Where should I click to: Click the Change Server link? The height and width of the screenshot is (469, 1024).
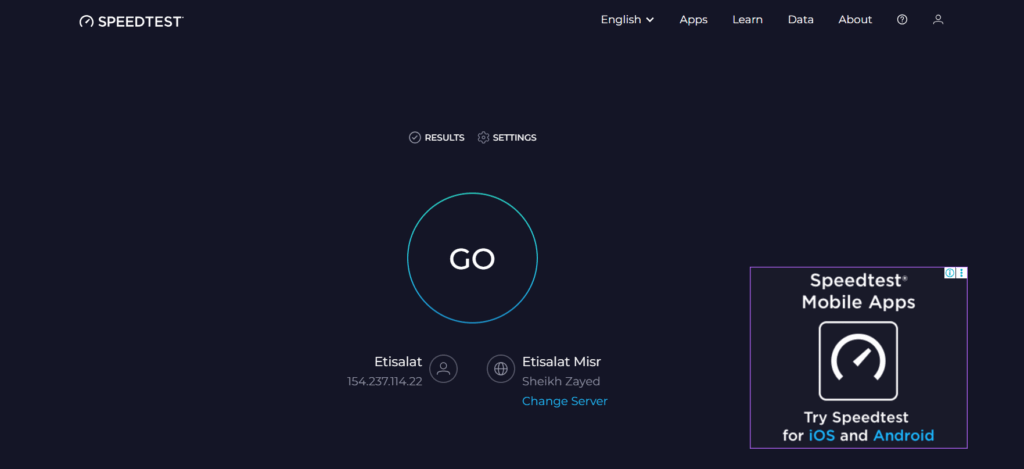(x=564, y=401)
